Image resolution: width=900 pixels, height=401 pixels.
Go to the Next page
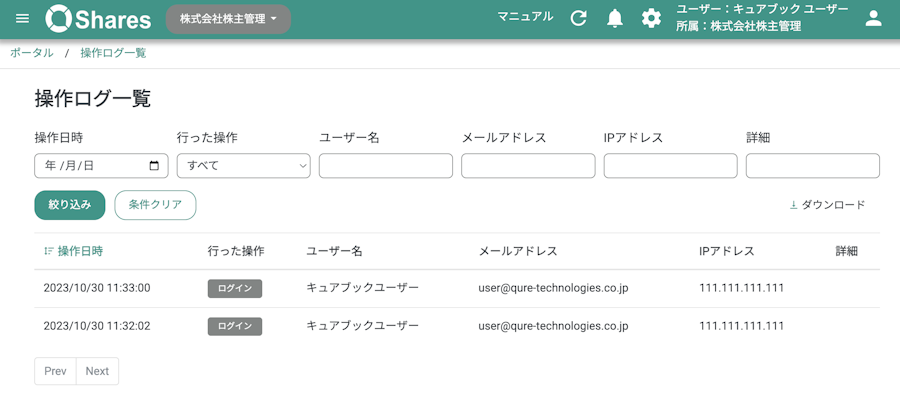[98, 371]
